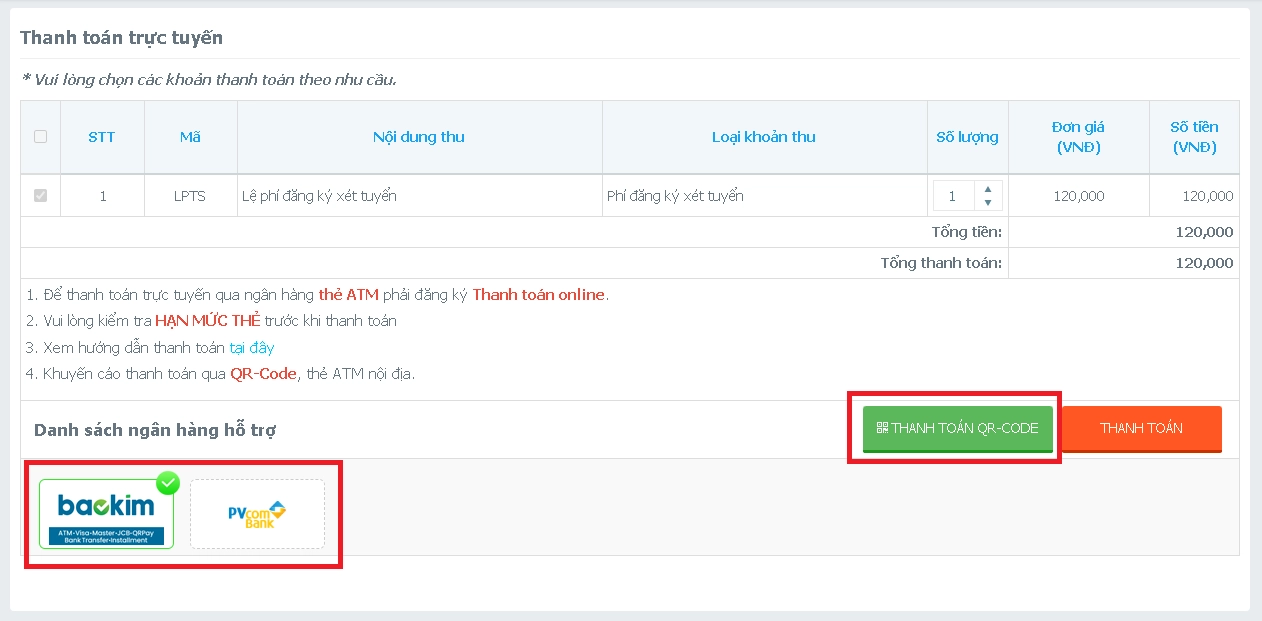Toggle the select-all checkbox in table header

(41, 137)
